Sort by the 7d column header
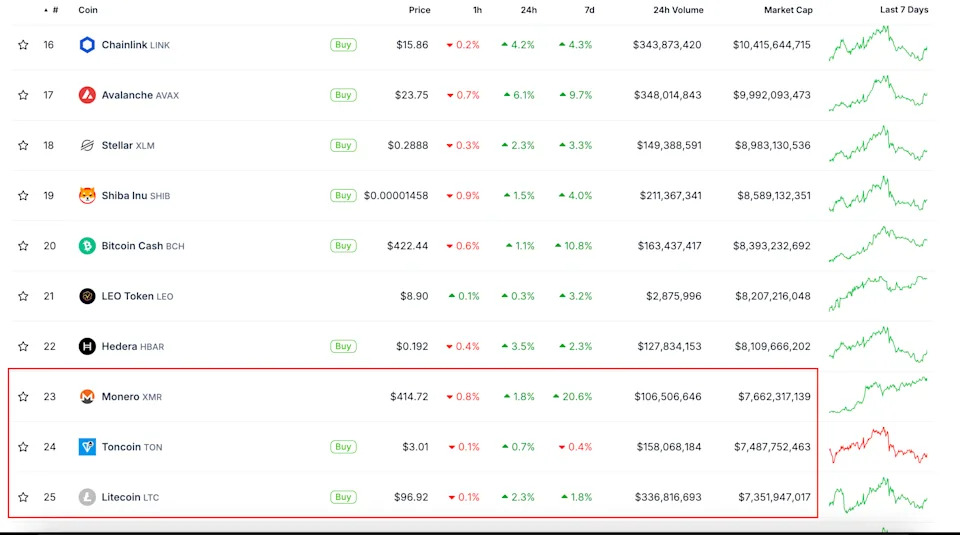This screenshot has width=960, height=535. coord(589,10)
